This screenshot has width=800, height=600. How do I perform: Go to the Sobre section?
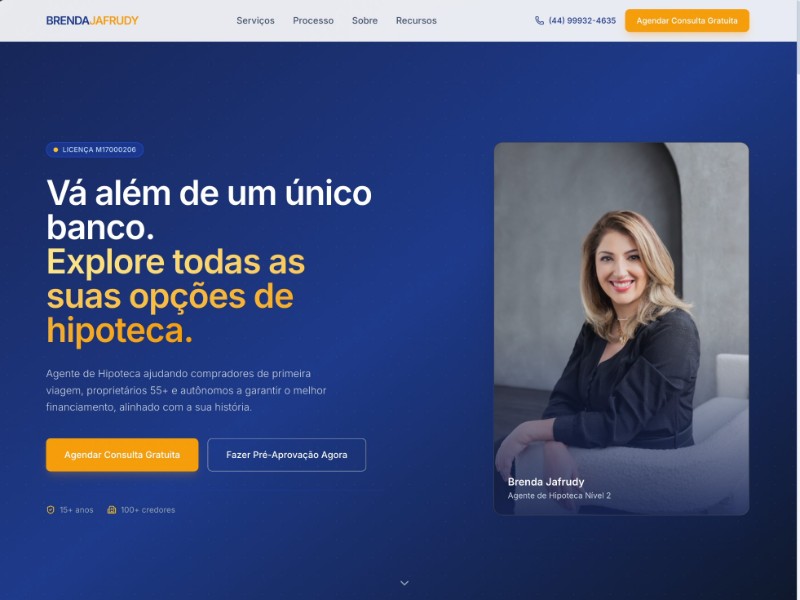(x=365, y=21)
